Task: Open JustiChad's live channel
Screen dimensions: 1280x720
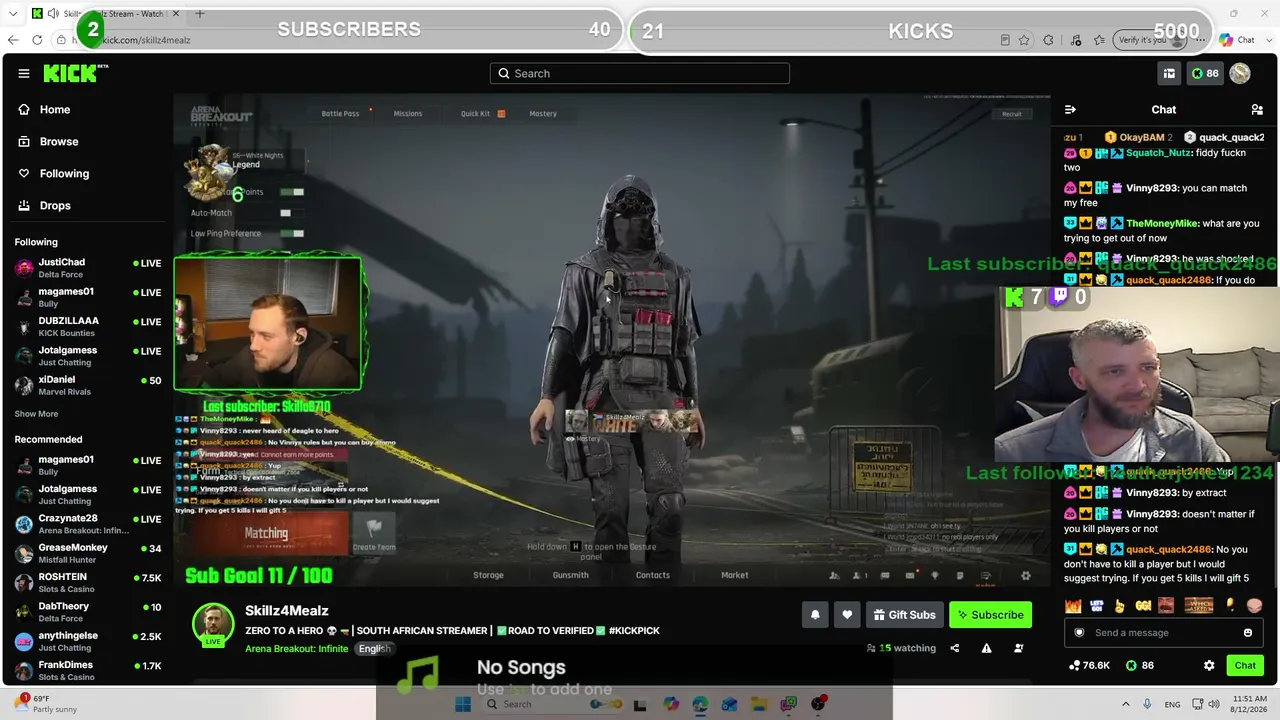Action: (x=88, y=268)
